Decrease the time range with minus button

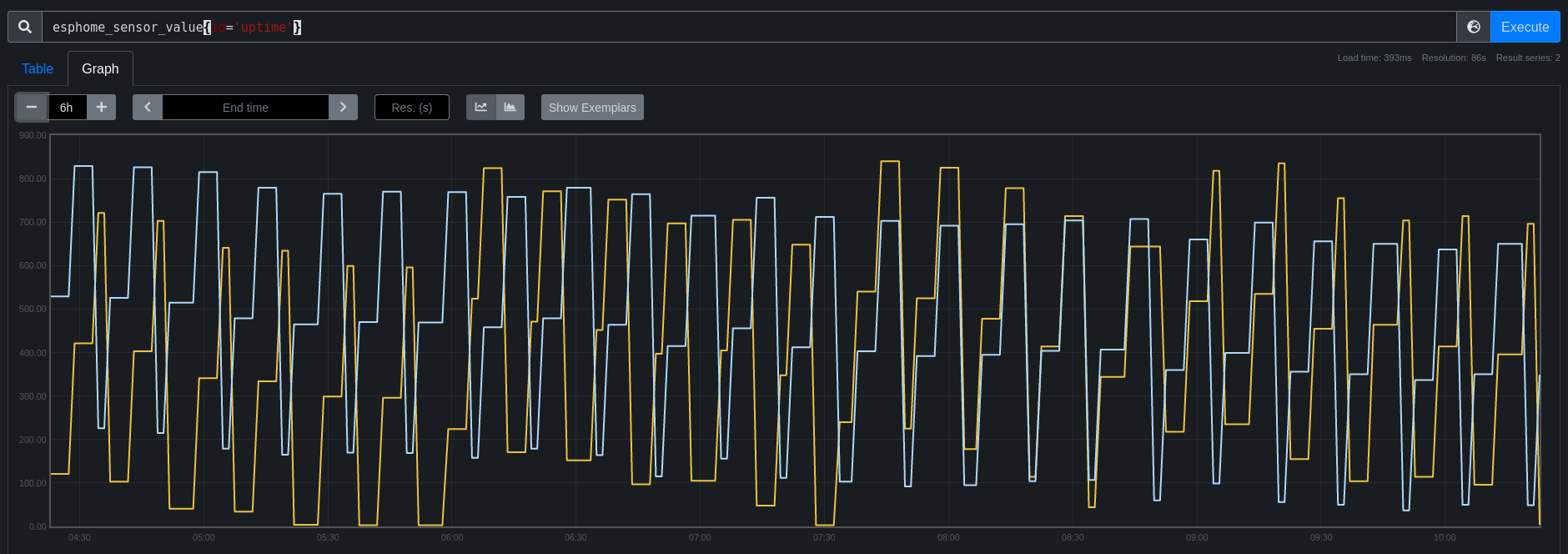click(x=32, y=107)
